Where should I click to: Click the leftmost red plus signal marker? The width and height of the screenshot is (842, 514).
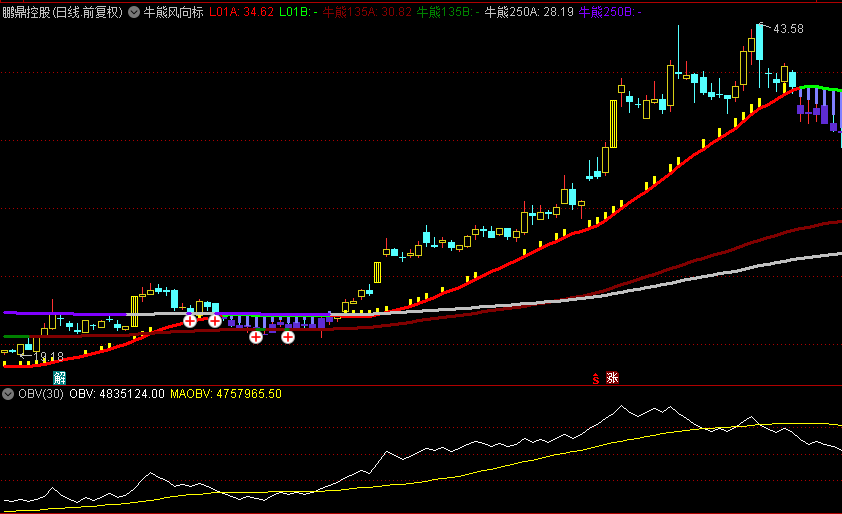click(x=190, y=321)
